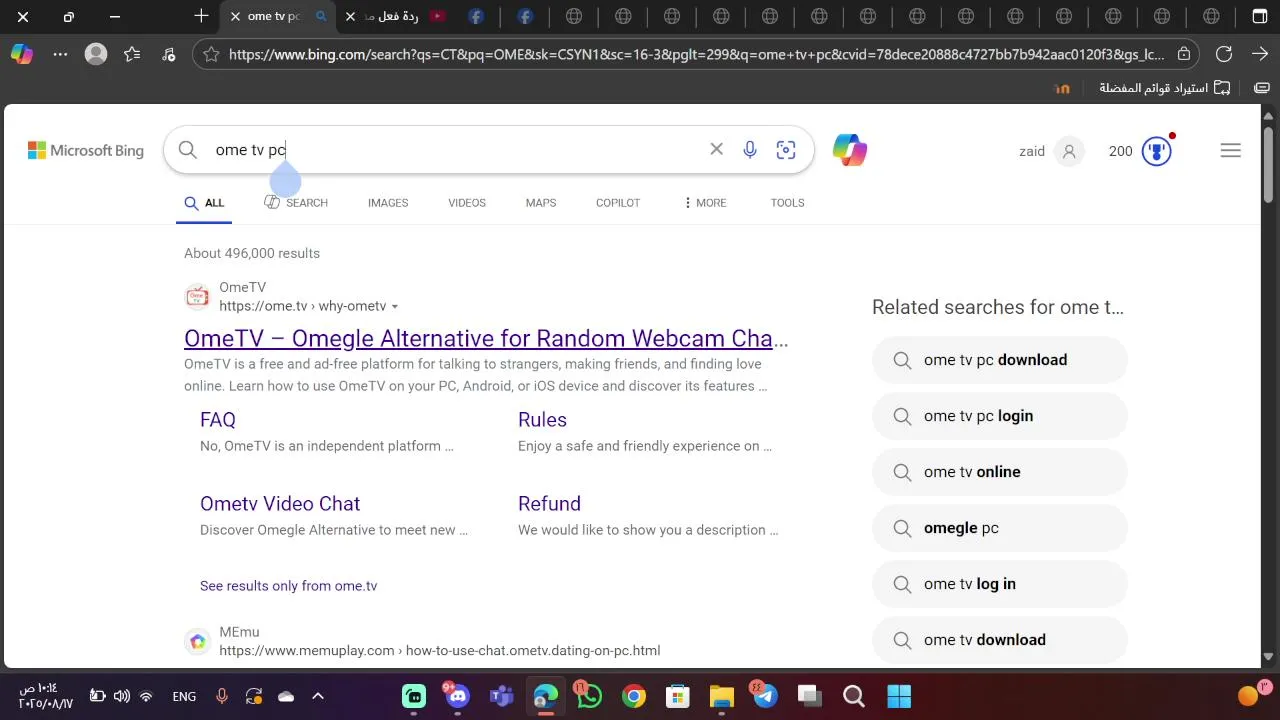Open visual search camera icon
This screenshot has width=1280, height=720.
pos(786,150)
